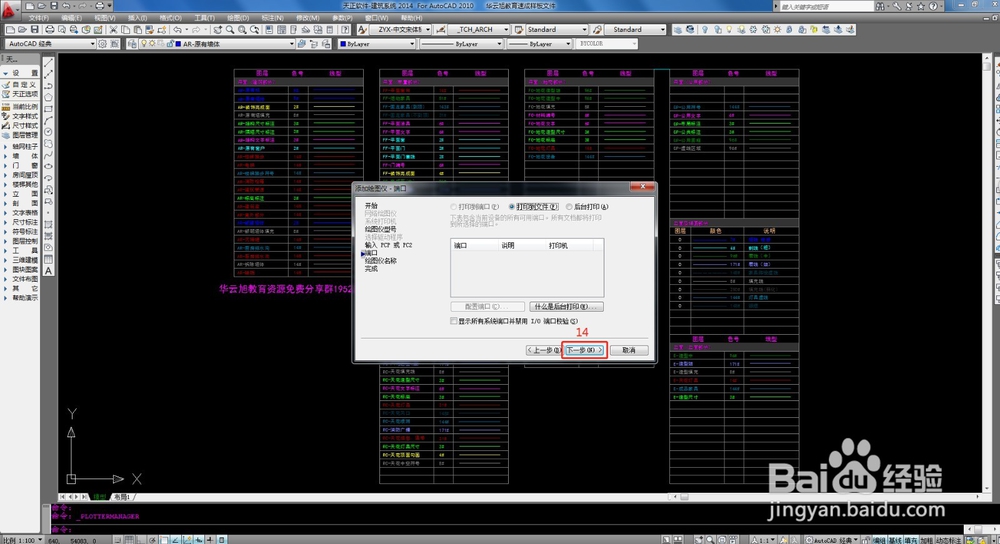Select the Line draw tool

48,63
